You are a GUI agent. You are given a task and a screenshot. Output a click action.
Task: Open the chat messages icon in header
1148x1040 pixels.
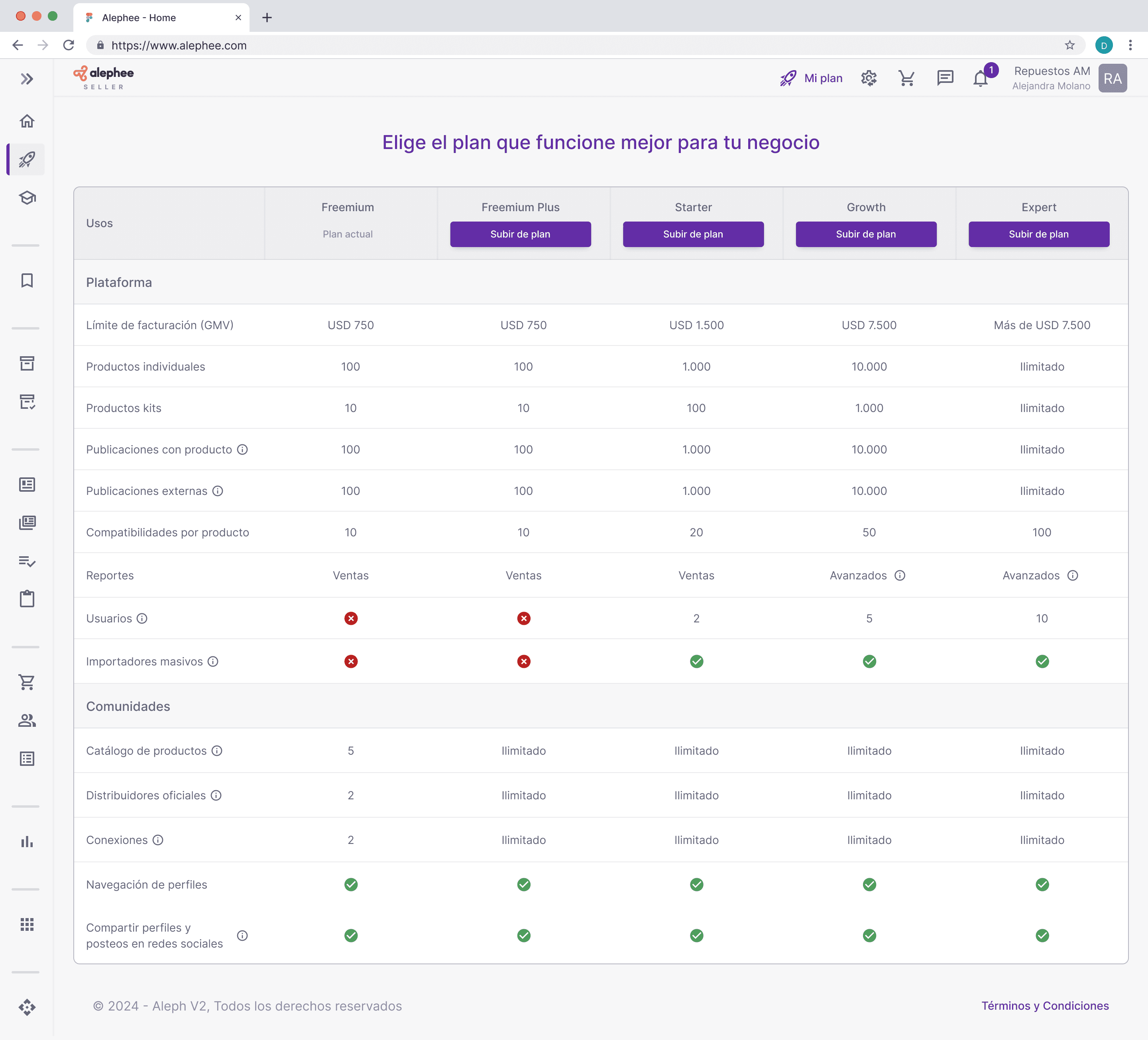[945, 78]
